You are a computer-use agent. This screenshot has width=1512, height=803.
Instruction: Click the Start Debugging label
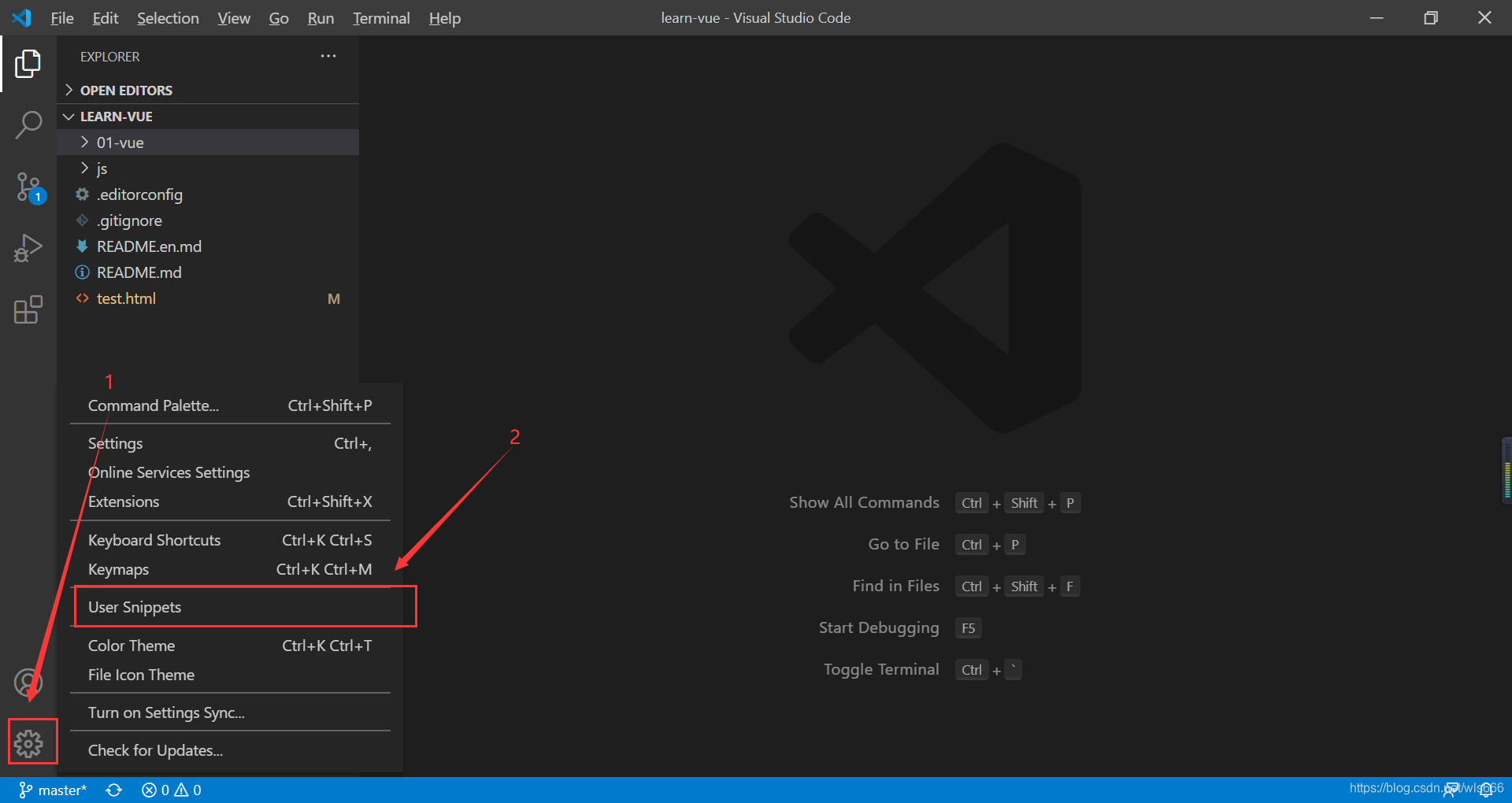click(x=879, y=627)
